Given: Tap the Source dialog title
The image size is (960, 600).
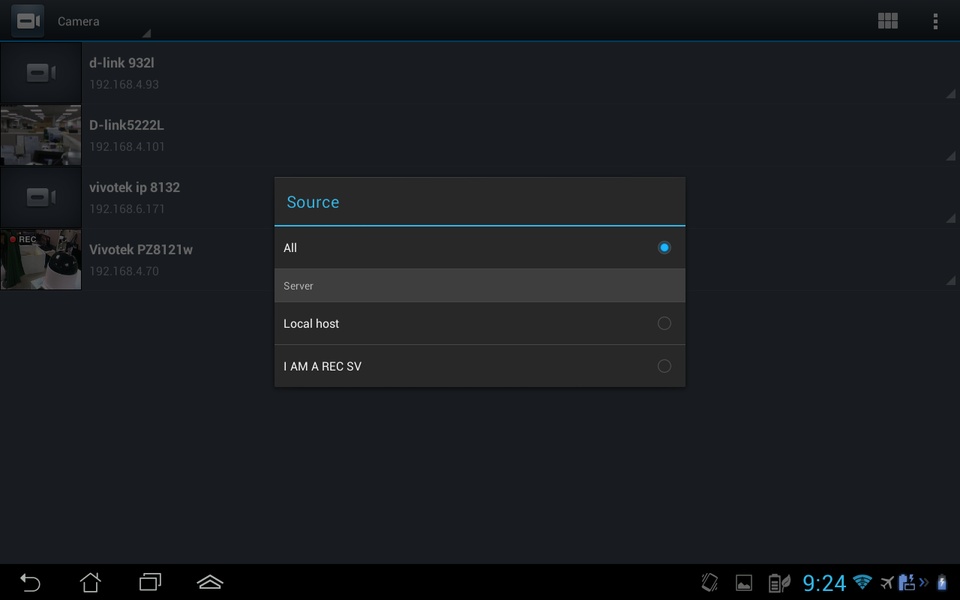Looking at the screenshot, I should [313, 202].
